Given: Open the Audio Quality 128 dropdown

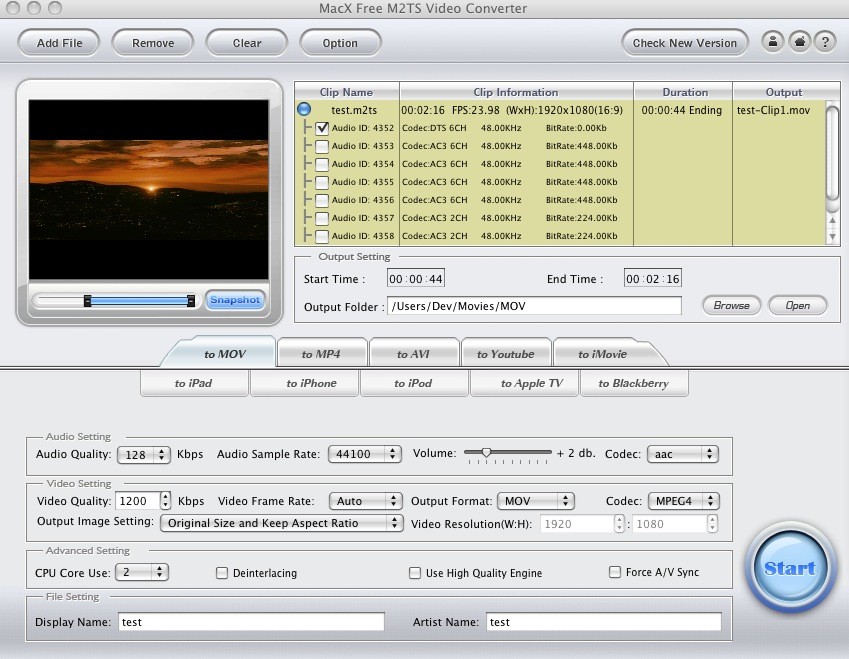Looking at the screenshot, I should [144, 454].
